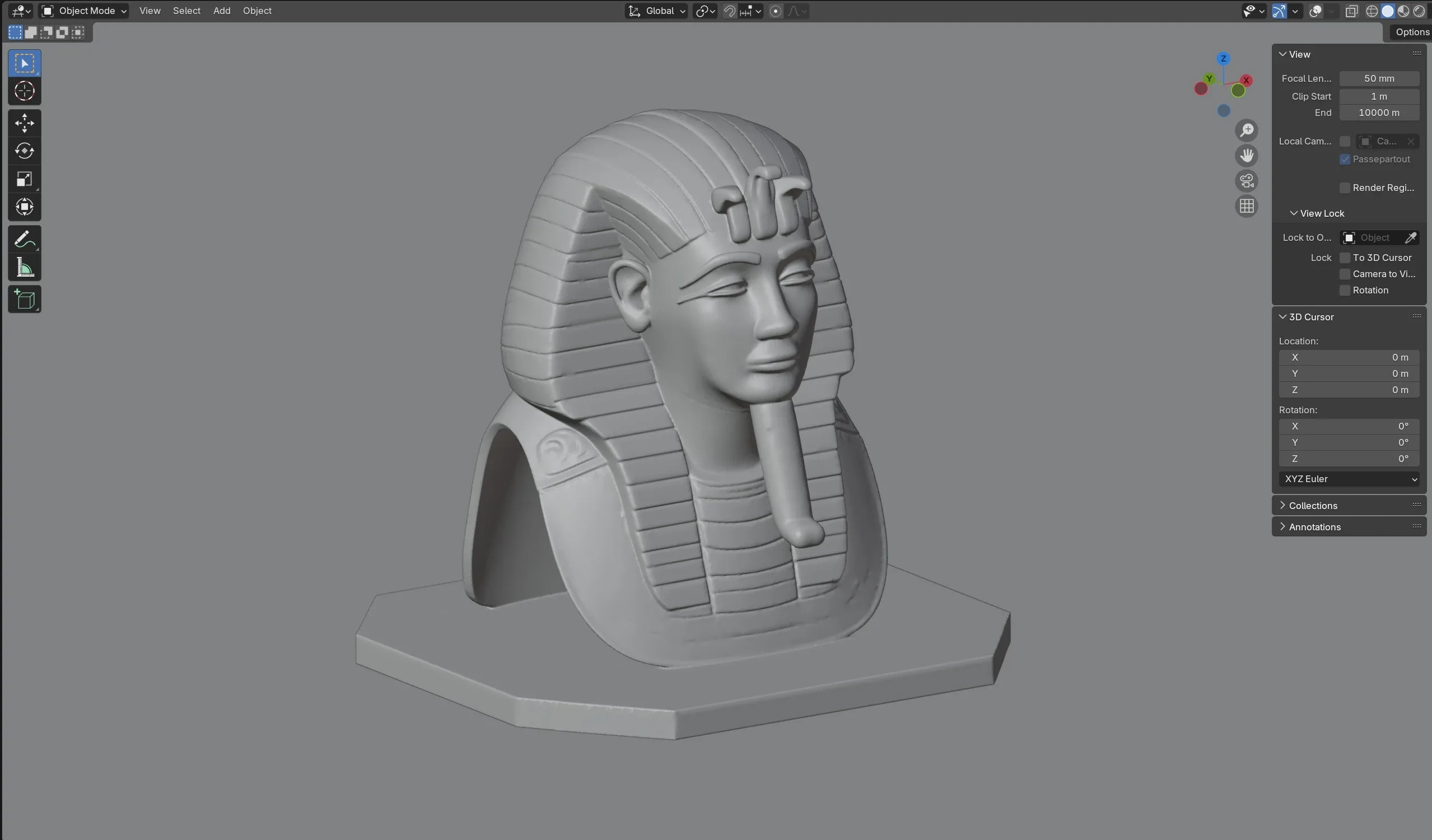Open the Select menu
Viewport: 1432px width, 840px height.
pyautogui.click(x=186, y=11)
